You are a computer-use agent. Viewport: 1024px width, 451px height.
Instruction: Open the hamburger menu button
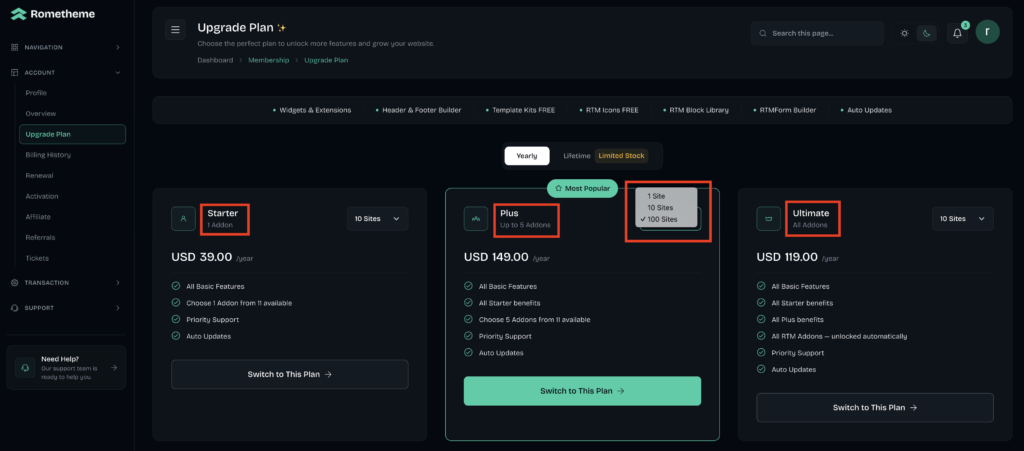(x=175, y=29)
